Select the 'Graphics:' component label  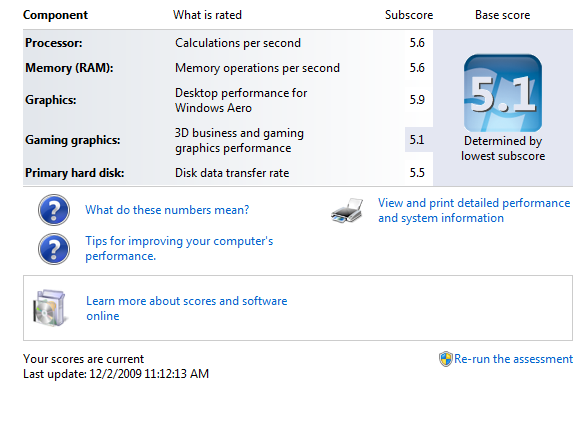click(x=51, y=100)
